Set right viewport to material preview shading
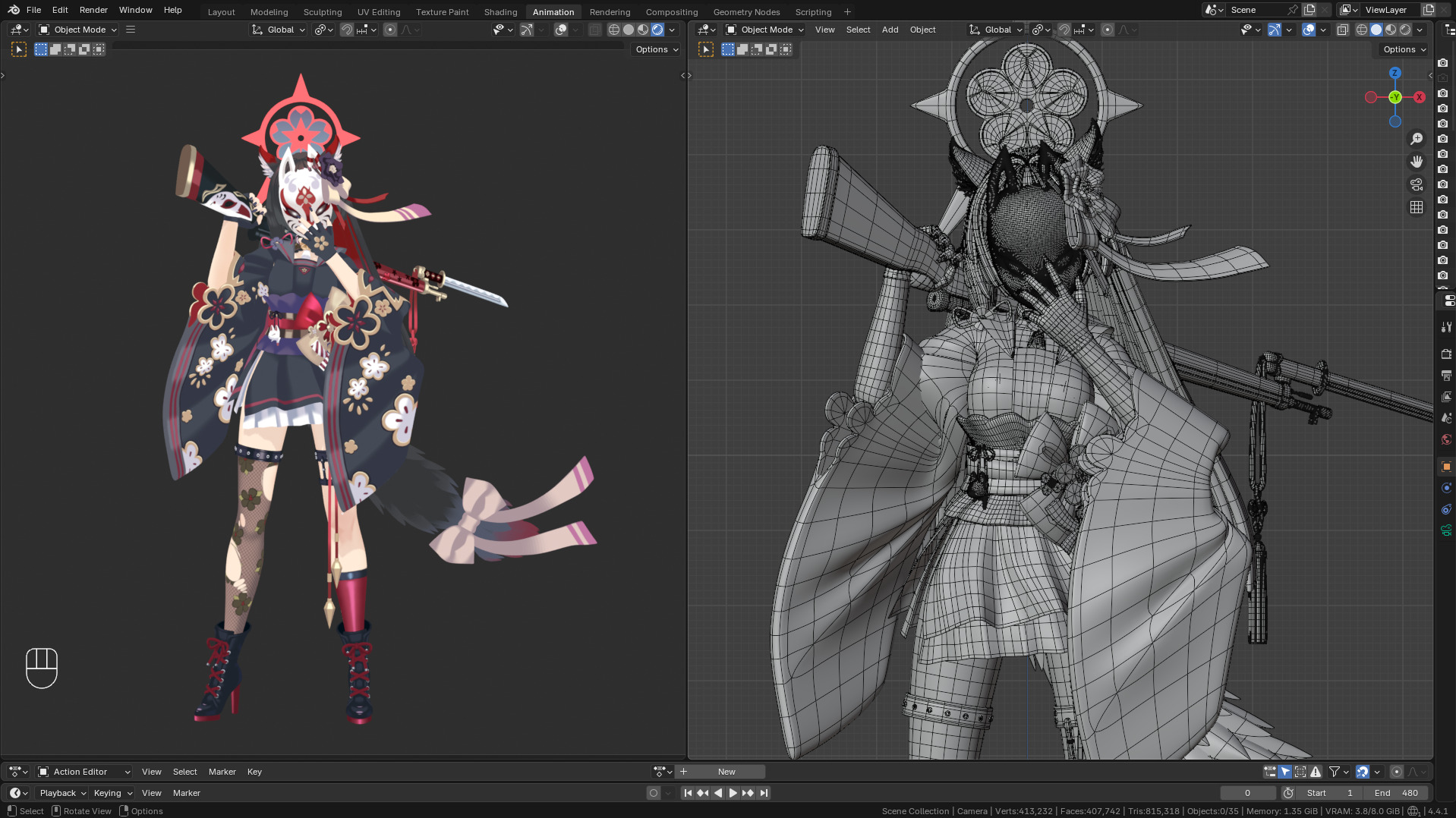The width and height of the screenshot is (1456, 818). tap(1391, 30)
